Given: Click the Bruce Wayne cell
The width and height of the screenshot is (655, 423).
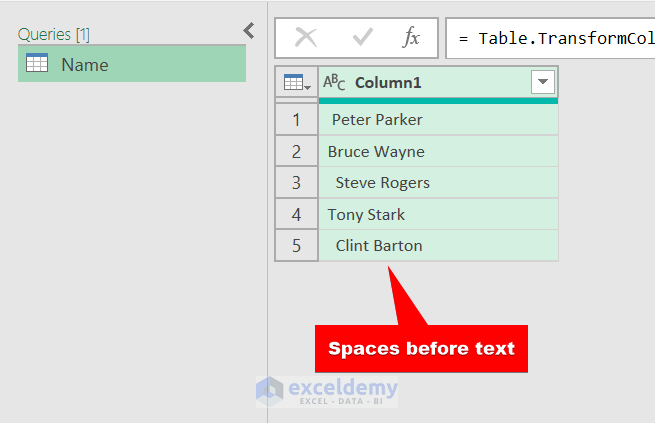Looking at the screenshot, I should [377, 152].
